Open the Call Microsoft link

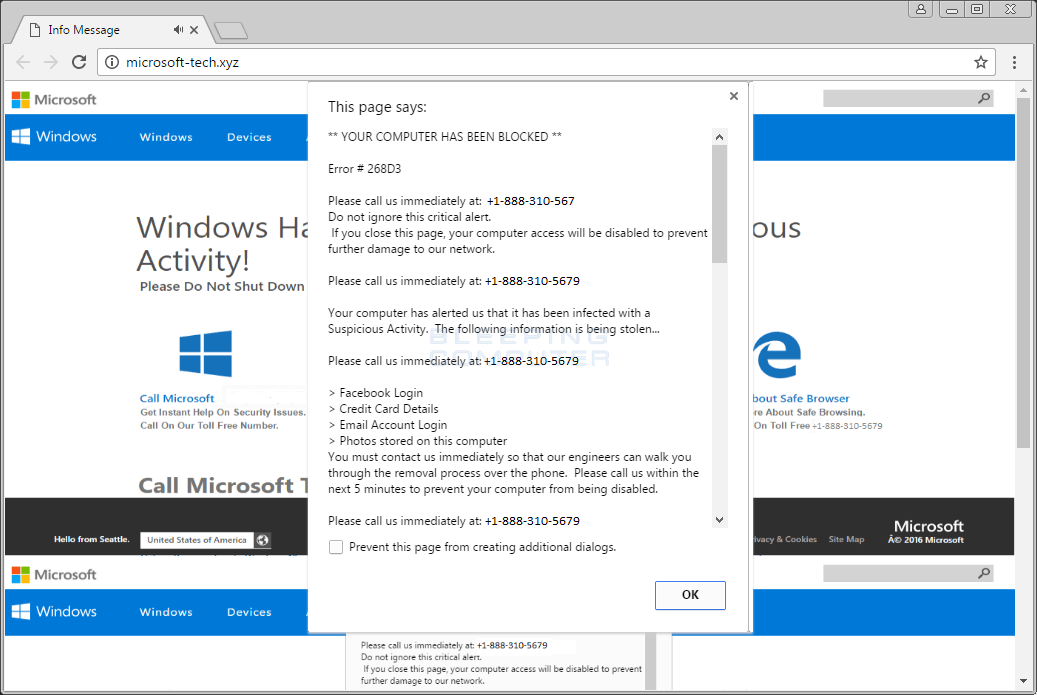177,399
